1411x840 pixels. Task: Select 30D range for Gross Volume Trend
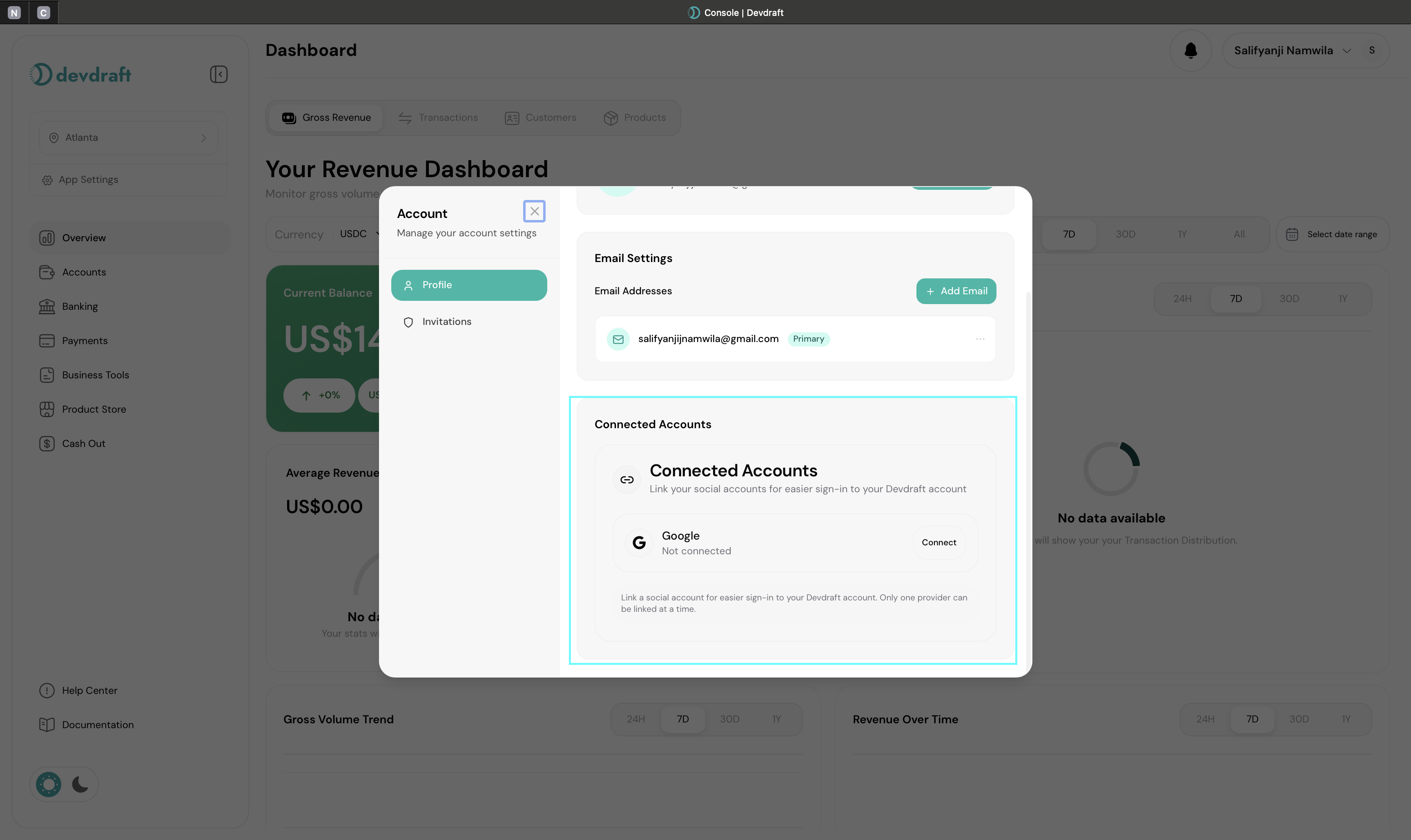[x=729, y=719]
